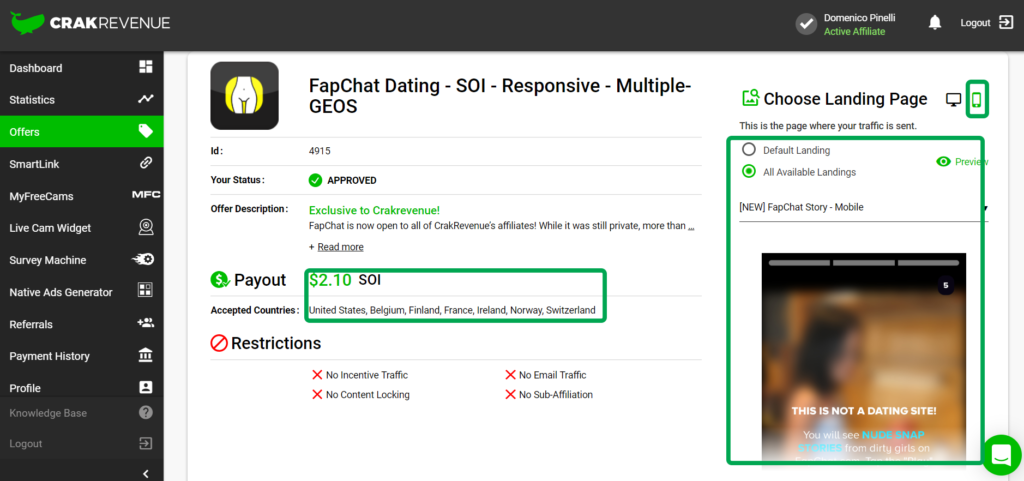Open Profile in the sidebar
Image resolution: width=1024 pixels, height=481 pixels.
coord(25,388)
